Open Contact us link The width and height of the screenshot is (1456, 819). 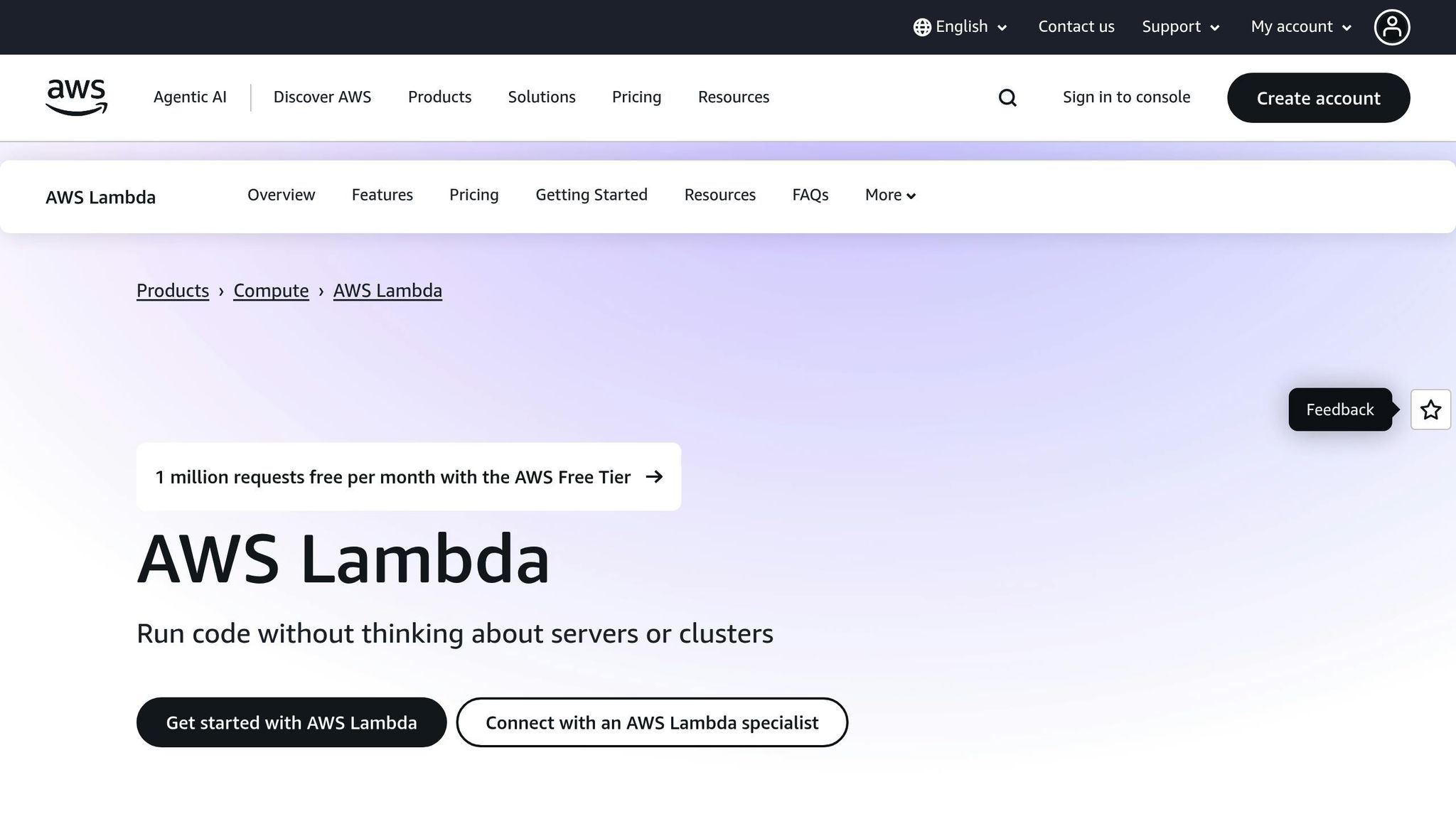[x=1076, y=27]
